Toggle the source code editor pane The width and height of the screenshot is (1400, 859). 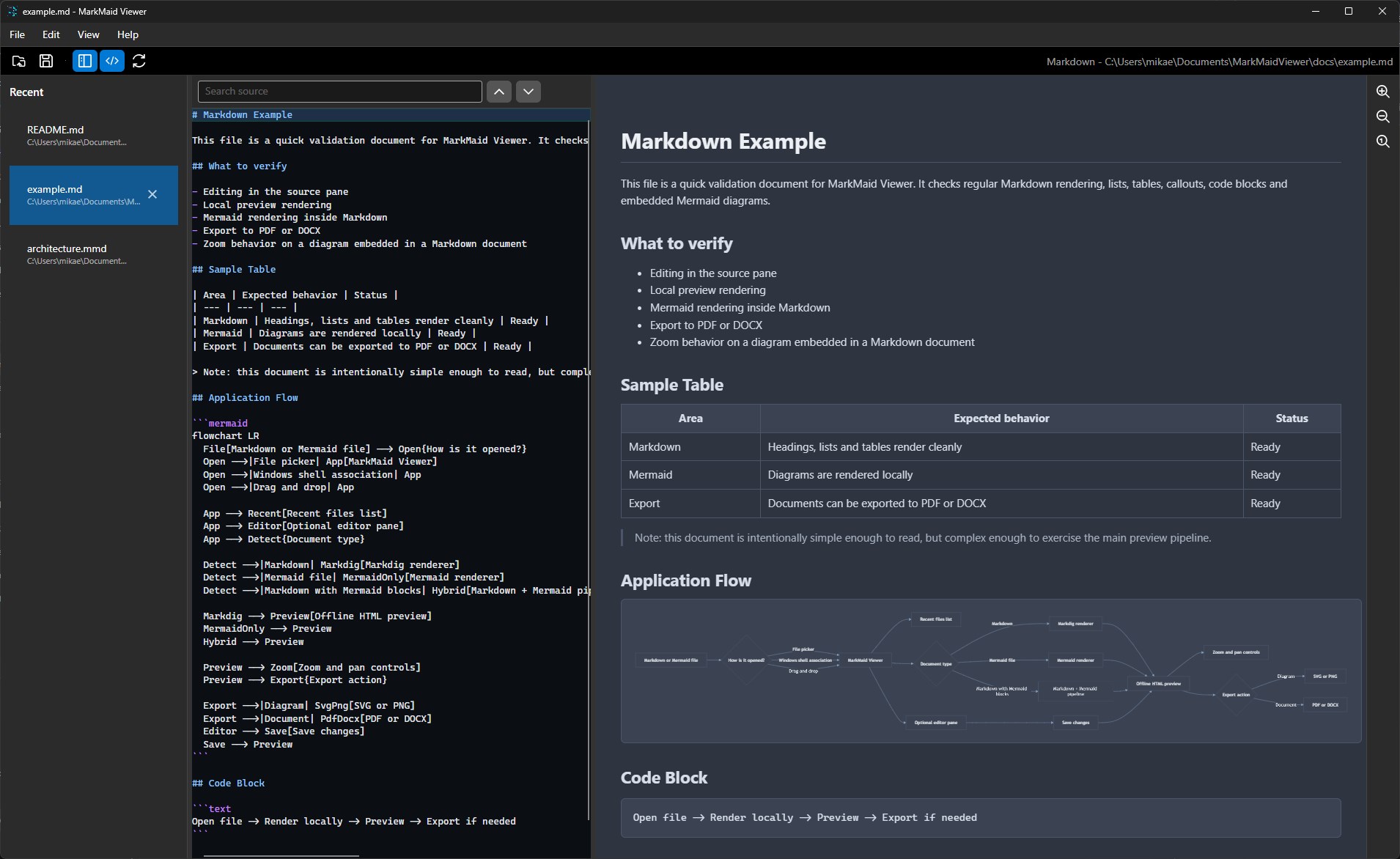click(x=112, y=61)
